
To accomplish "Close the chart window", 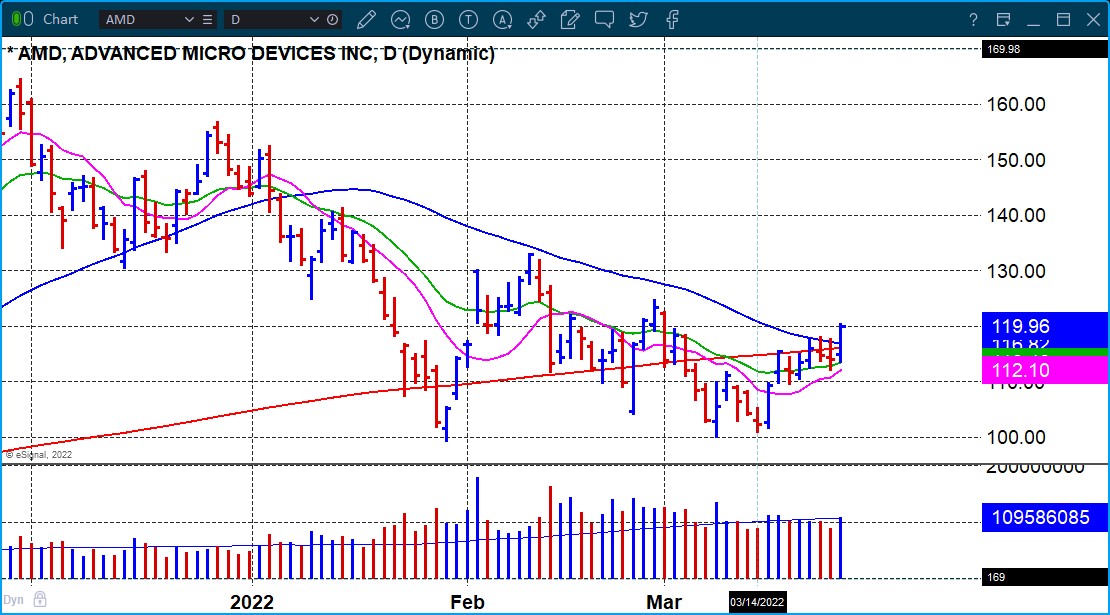I will [x=1094, y=20].
